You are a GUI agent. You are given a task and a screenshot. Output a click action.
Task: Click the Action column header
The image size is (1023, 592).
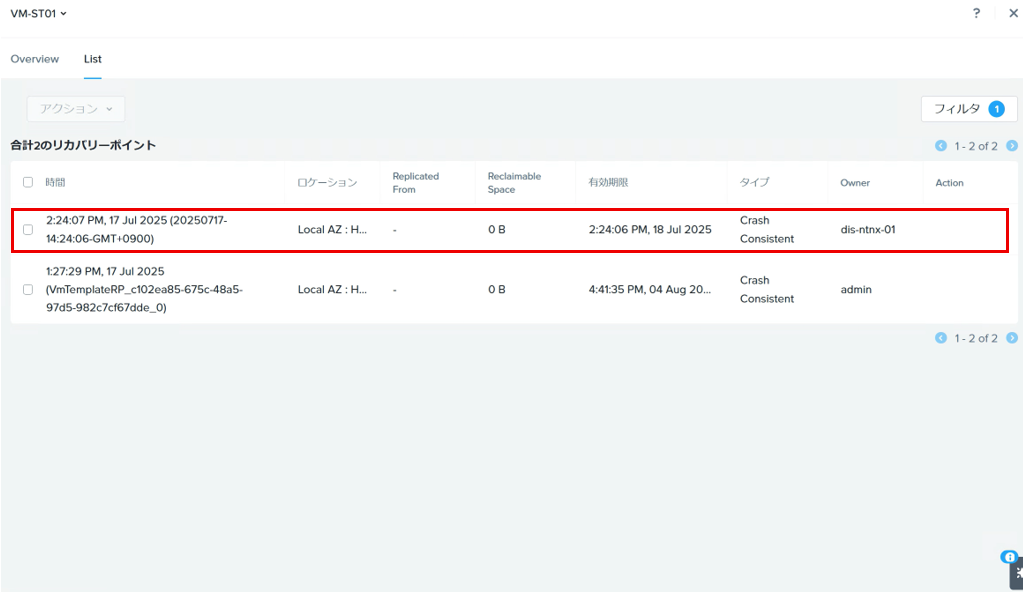[949, 183]
